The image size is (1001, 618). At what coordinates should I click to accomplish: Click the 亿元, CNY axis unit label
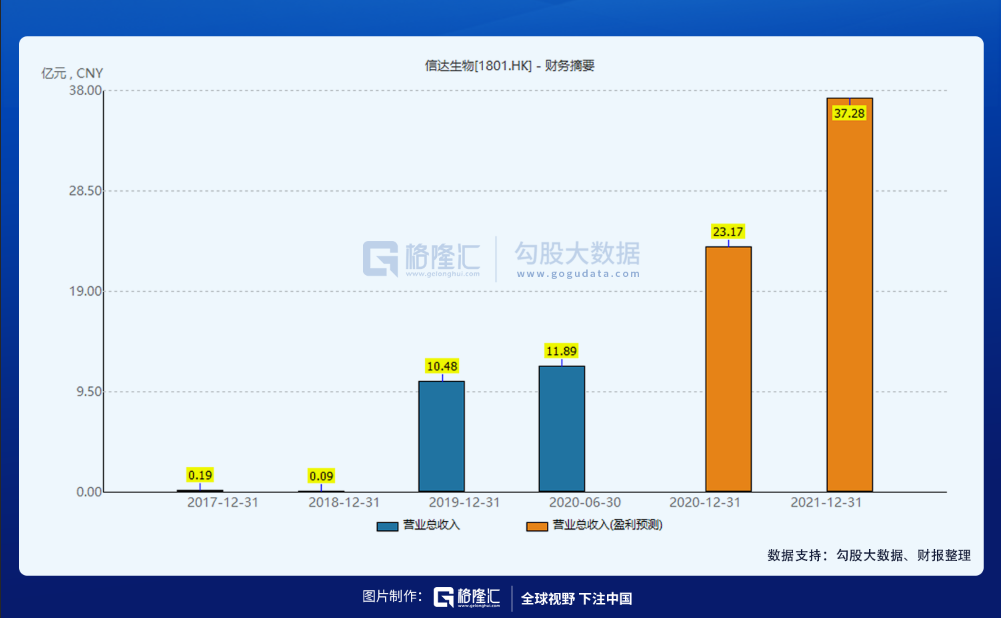tap(72, 73)
